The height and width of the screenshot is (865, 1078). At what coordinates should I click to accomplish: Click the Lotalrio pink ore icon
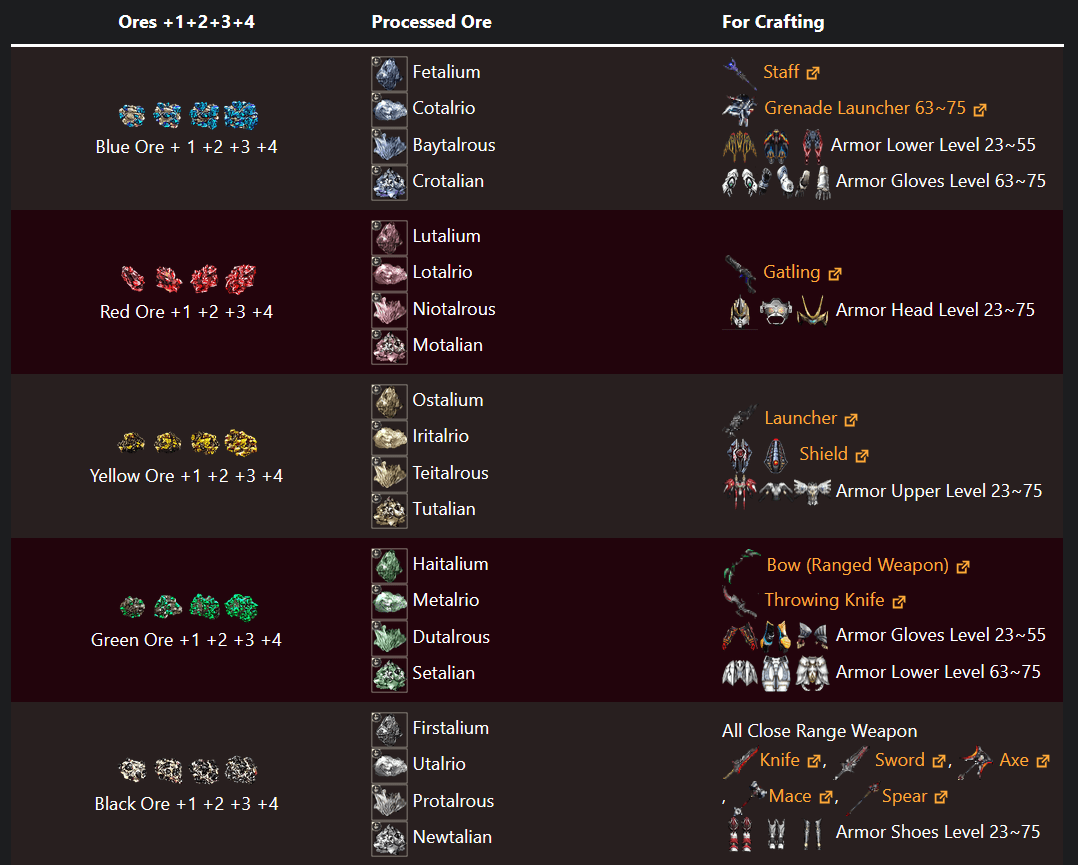click(x=389, y=274)
